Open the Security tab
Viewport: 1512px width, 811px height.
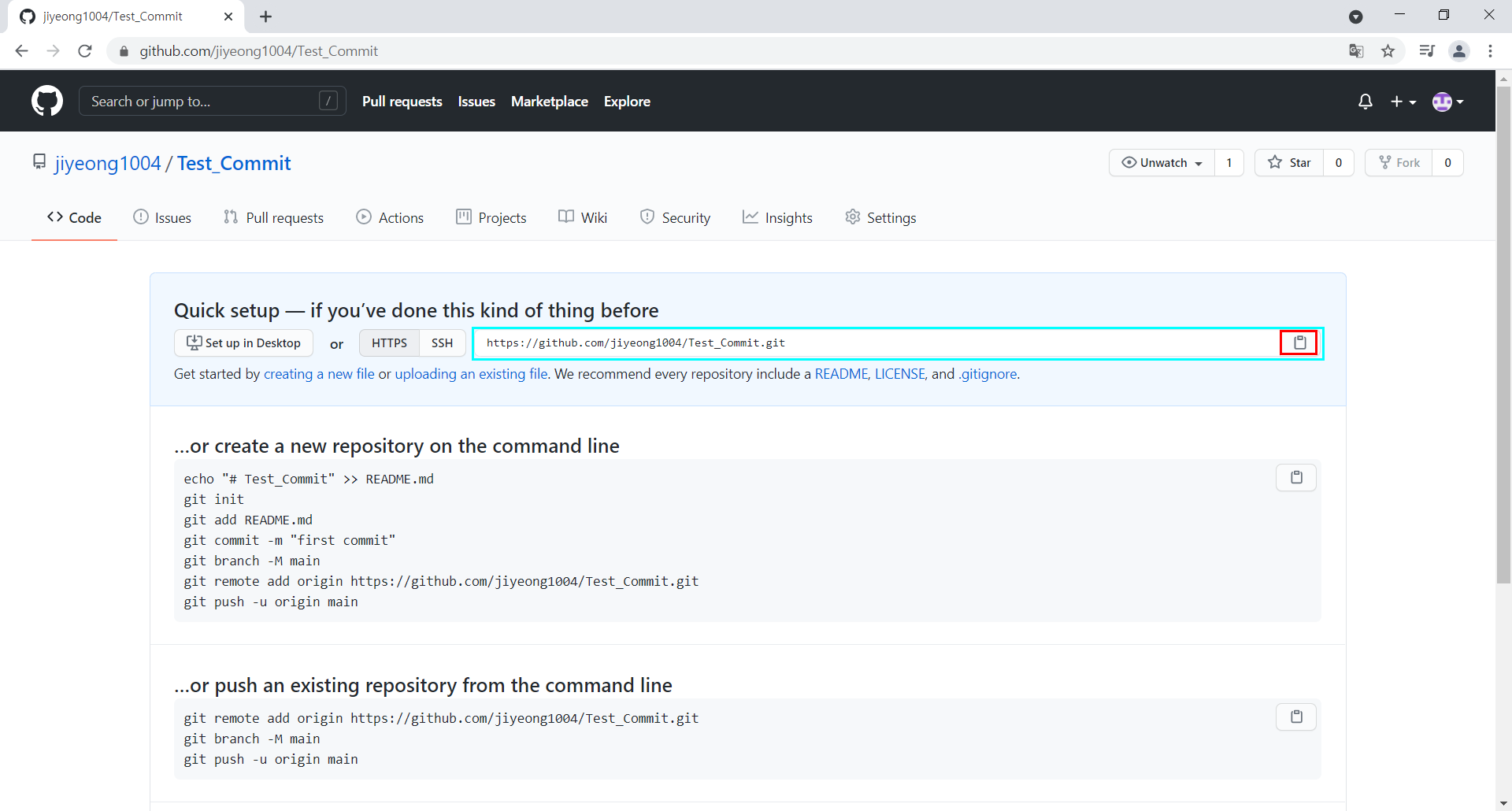[675, 217]
